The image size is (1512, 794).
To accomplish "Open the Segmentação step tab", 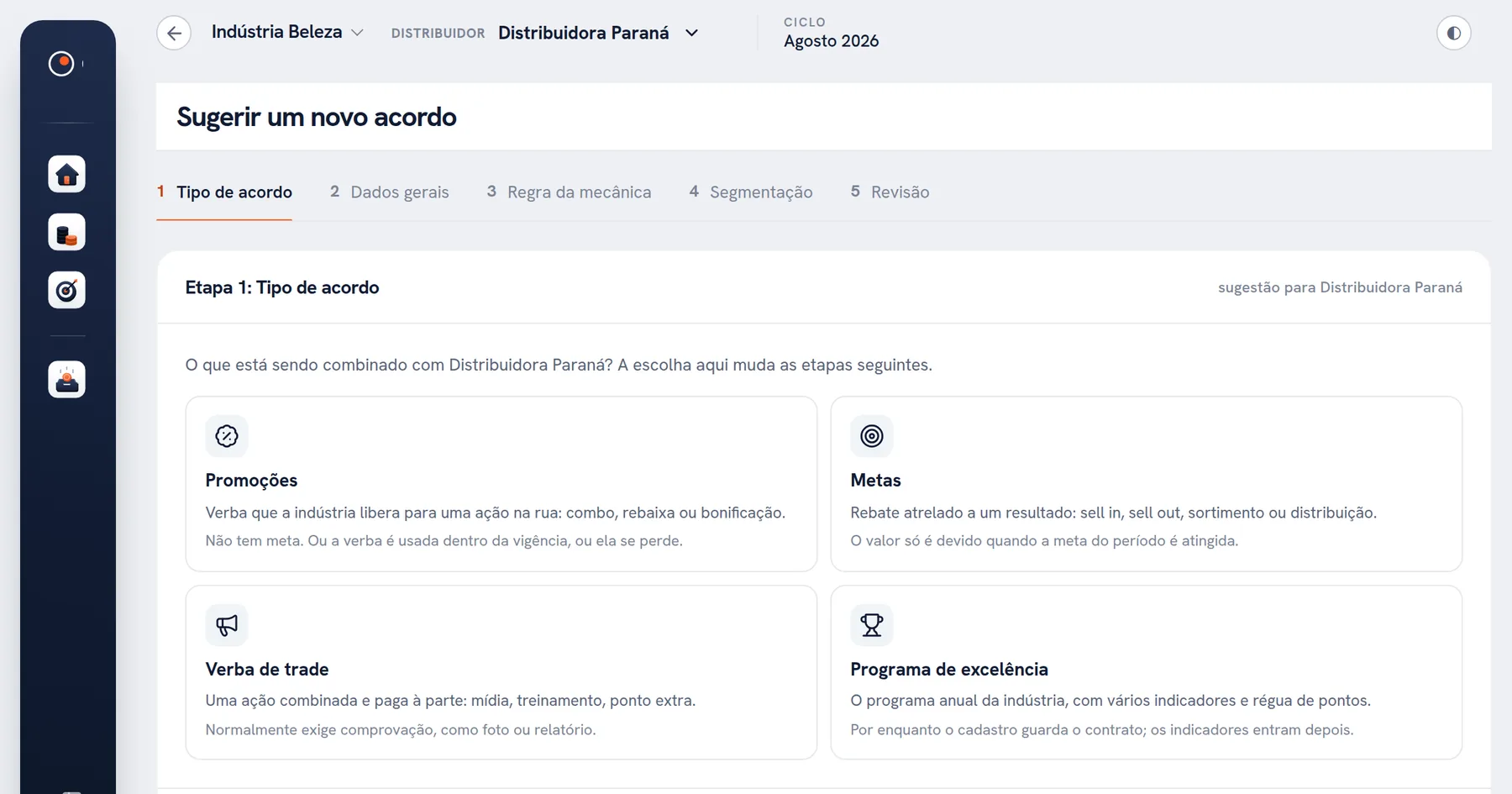I will pyautogui.click(x=751, y=192).
